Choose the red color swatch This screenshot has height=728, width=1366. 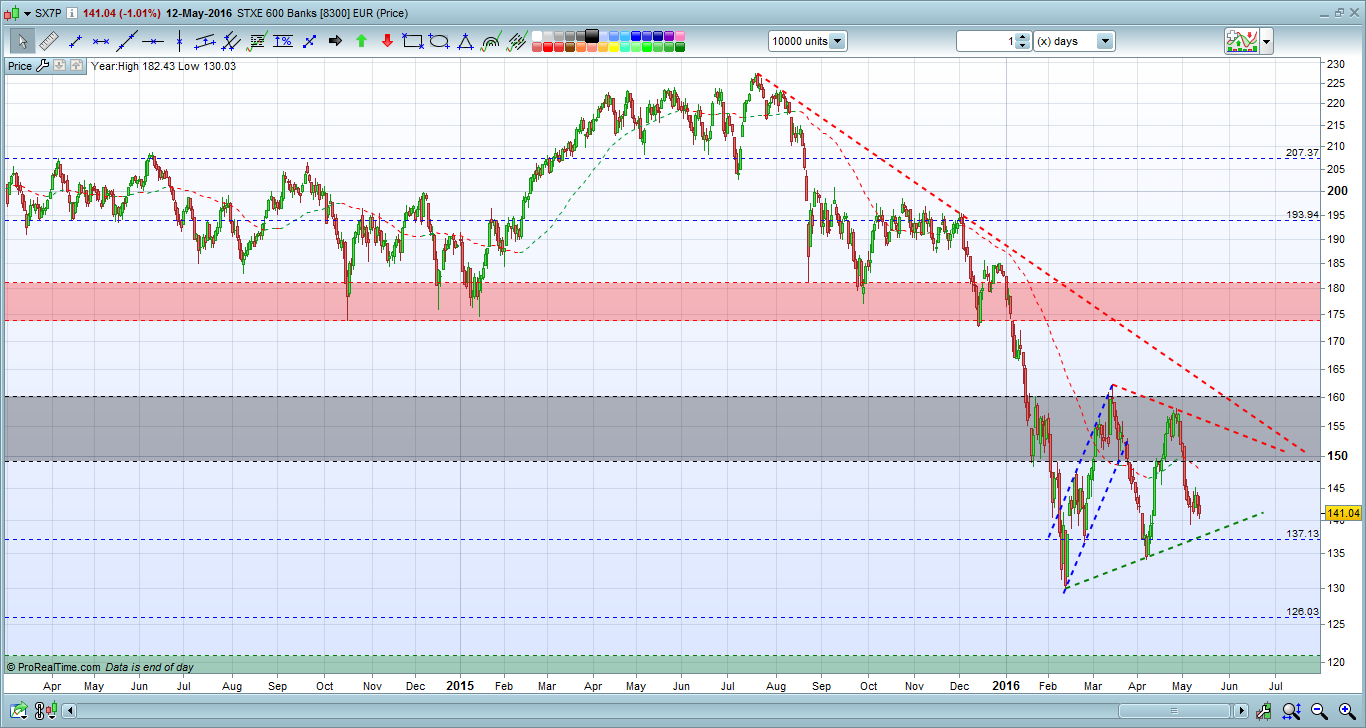(548, 47)
